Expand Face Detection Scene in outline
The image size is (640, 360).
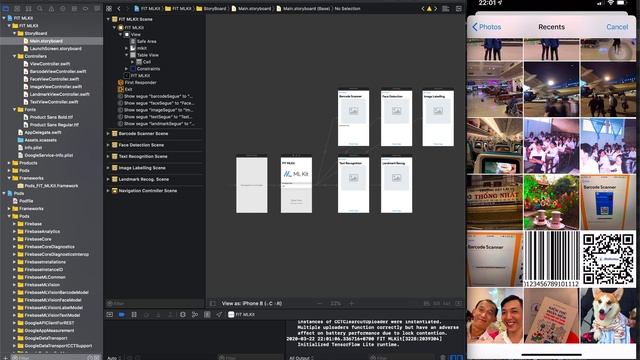[108, 145]
